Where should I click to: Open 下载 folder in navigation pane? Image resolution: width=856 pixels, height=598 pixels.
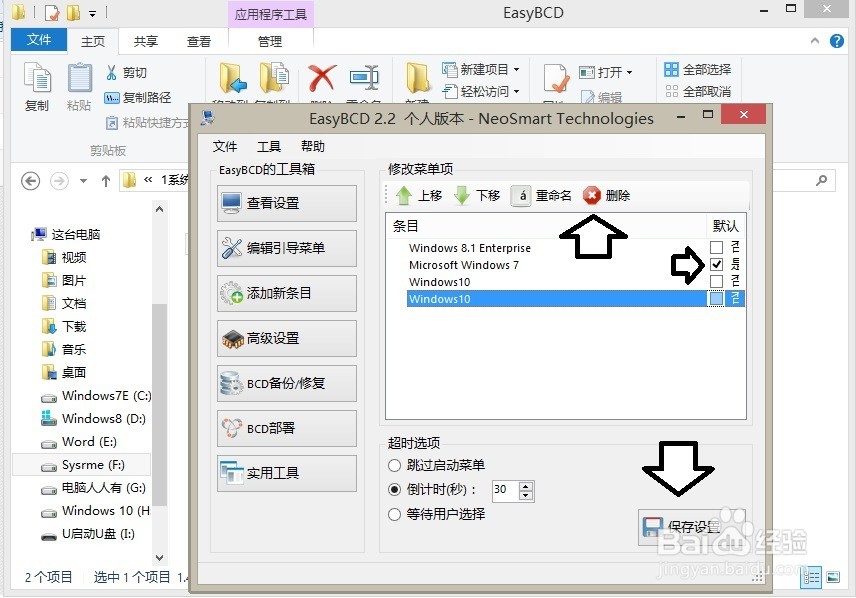click(x=64, y=327)
